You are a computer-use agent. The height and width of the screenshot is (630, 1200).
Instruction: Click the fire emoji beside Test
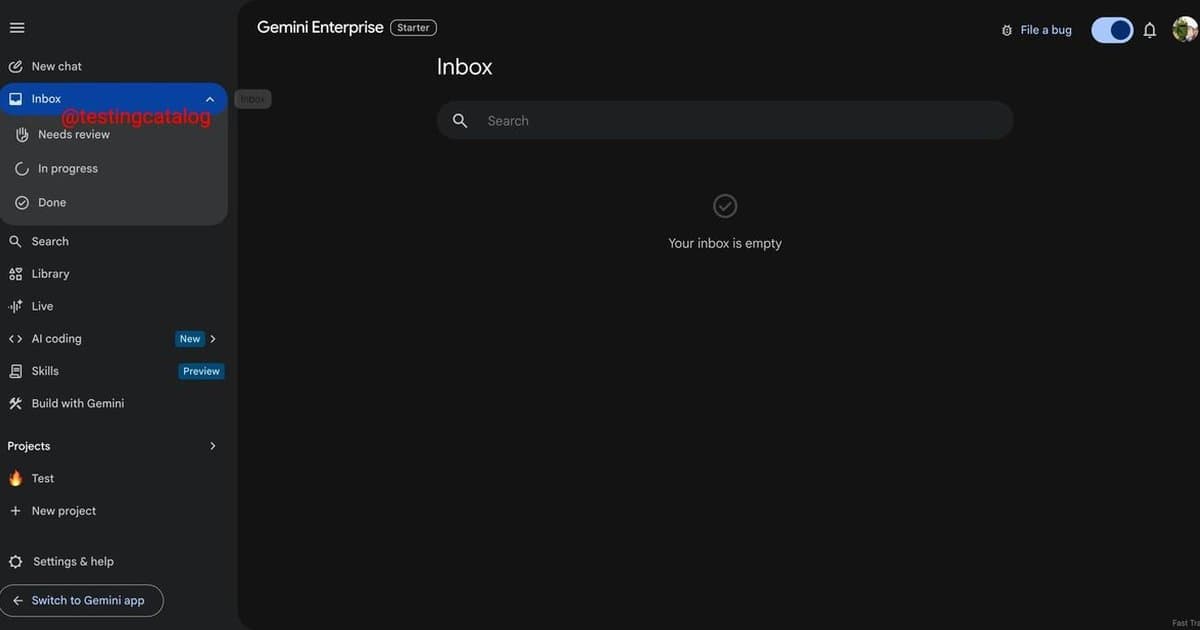tap(15, 478)
